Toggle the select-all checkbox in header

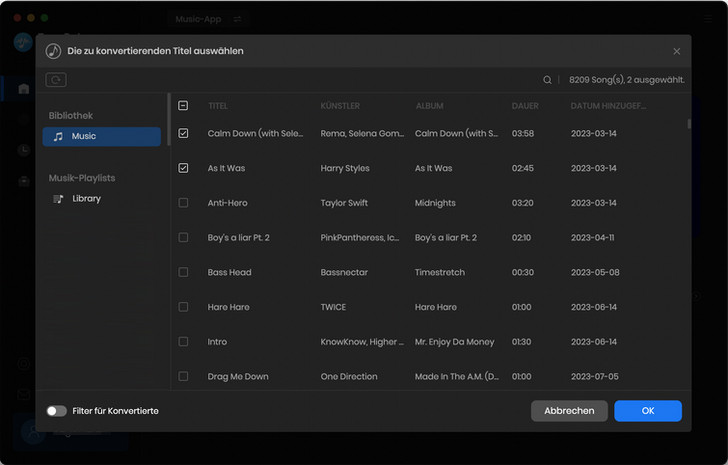pyautogui.click(x=183, y=106)
